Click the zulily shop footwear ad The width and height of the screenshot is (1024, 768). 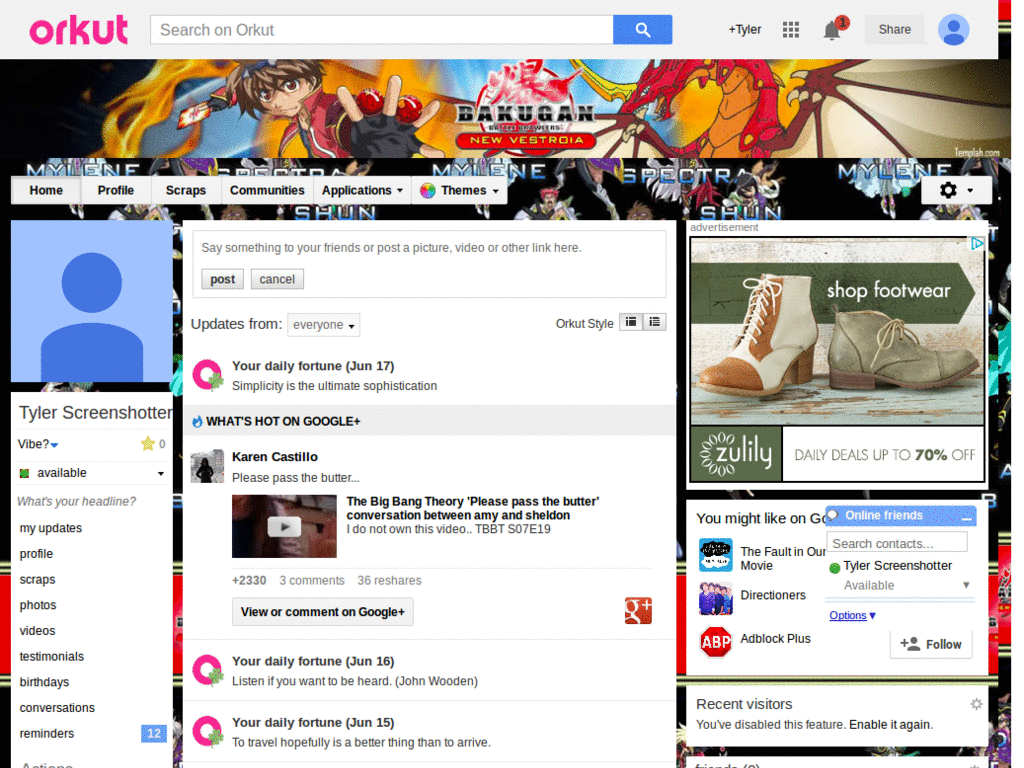click(837, 360)
